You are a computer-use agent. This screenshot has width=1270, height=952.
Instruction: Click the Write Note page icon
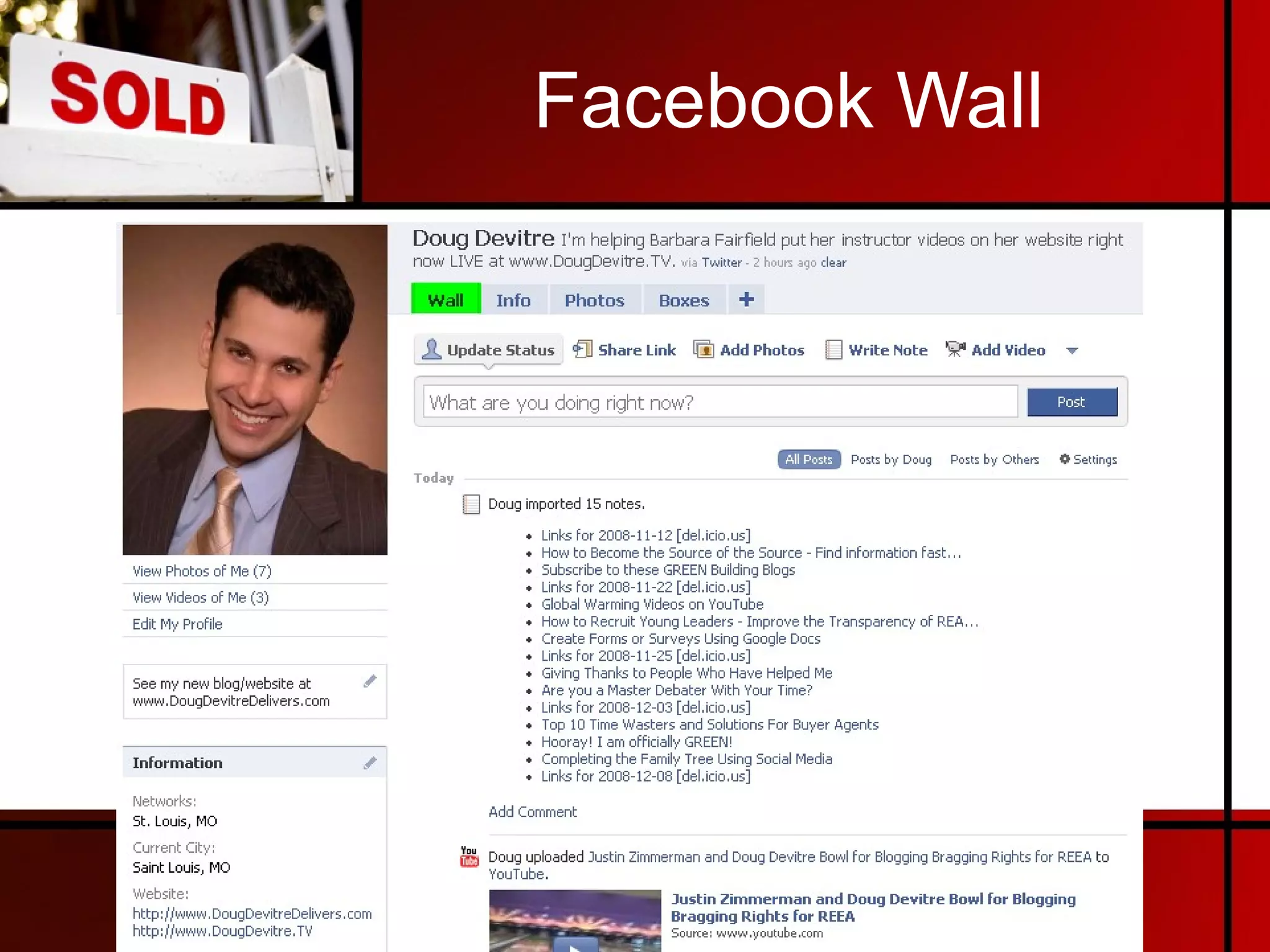833,350
